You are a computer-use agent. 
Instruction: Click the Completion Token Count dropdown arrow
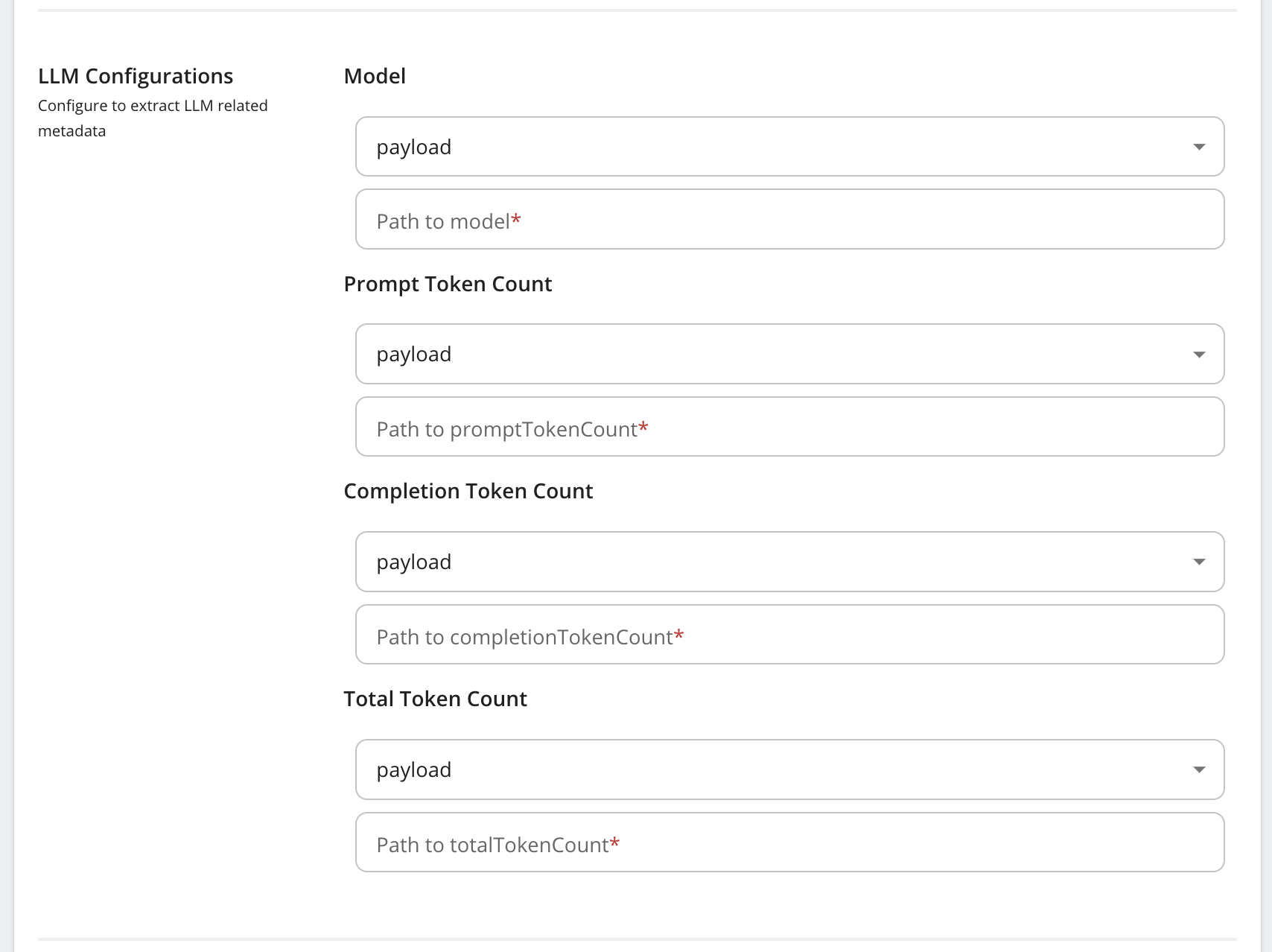(x=1199, y=562)
